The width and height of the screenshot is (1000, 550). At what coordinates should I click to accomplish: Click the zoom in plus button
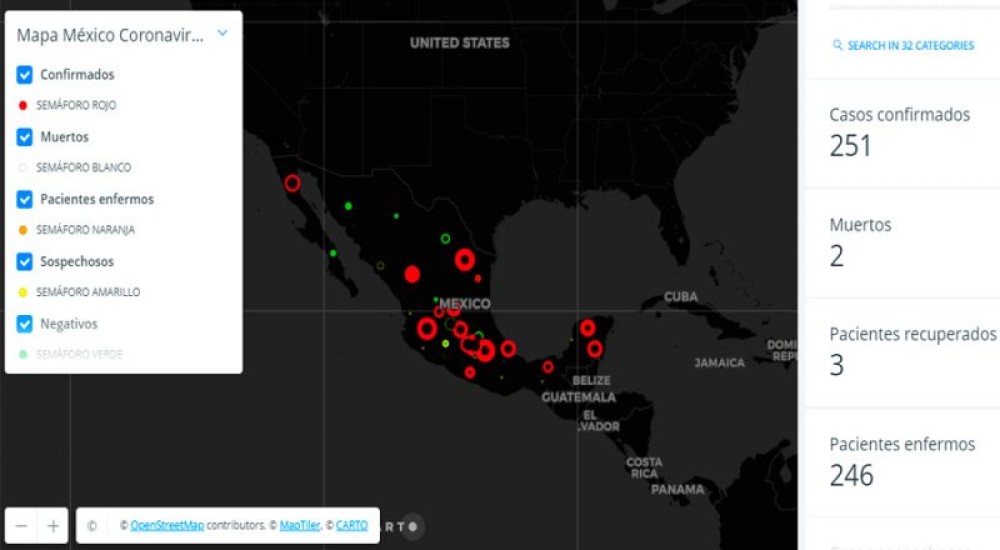coord(53,526)
